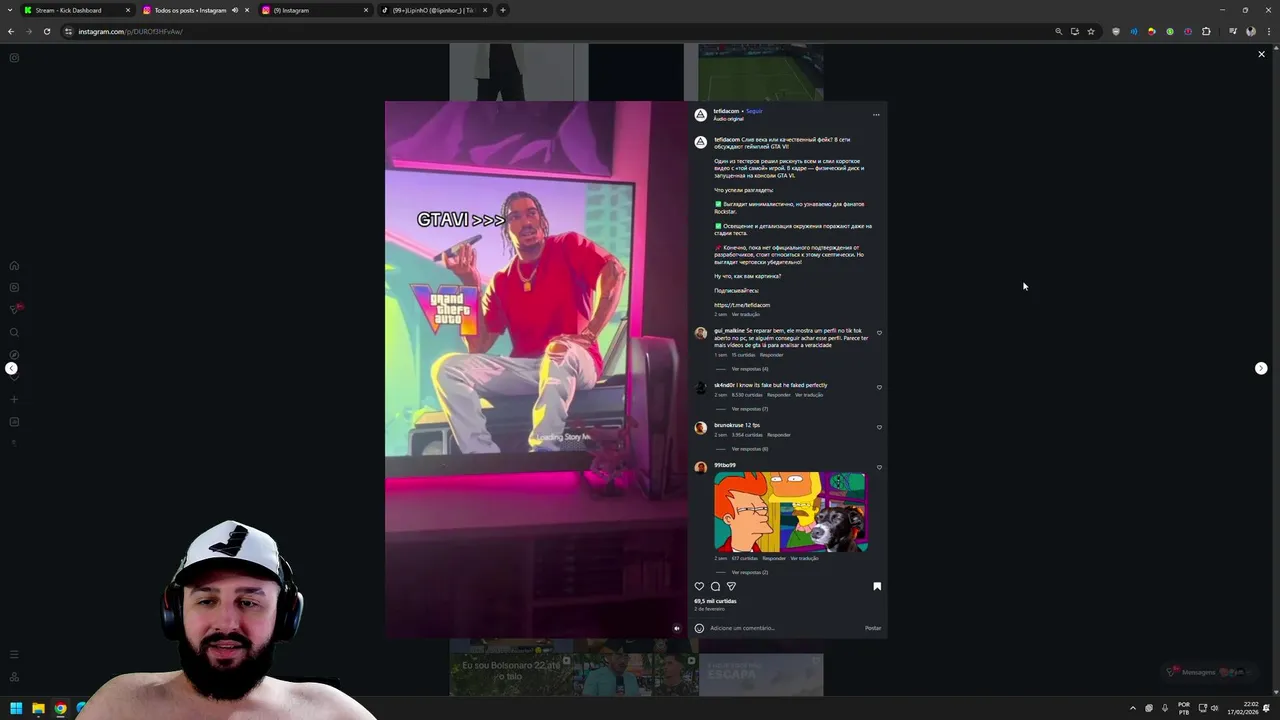1280x720 pixels.
Task: Expand Ver respostas (6) under brunokruse
Action: click(x=749, y=449)
